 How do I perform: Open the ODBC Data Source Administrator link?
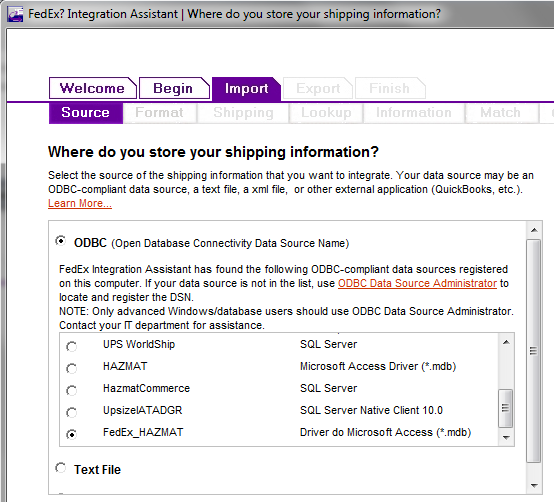(x=417, y=283)
